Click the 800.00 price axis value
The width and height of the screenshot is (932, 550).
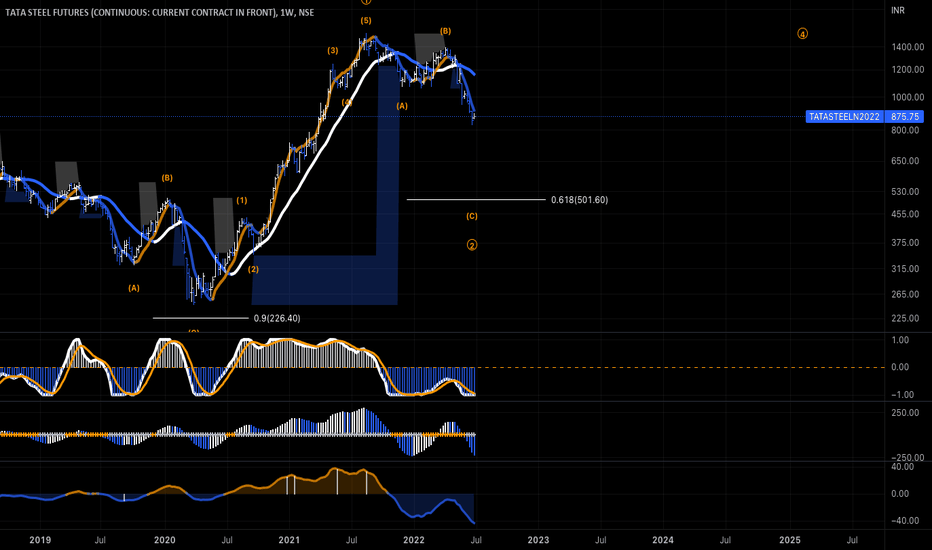[905, 130]
